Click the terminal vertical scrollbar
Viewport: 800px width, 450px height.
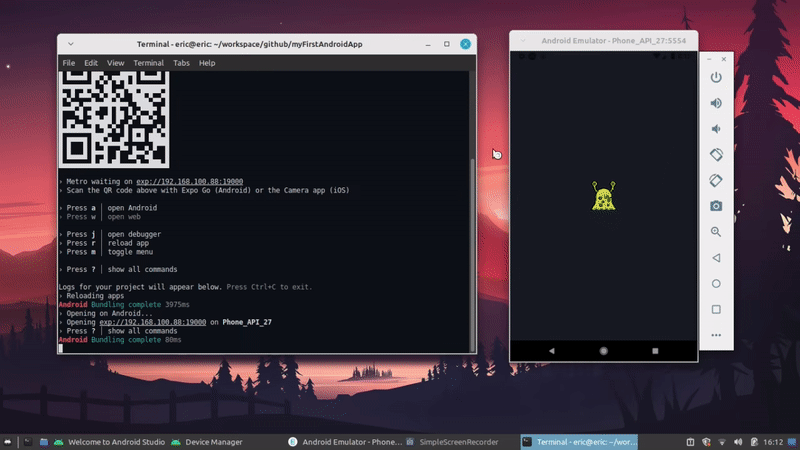pyautogui.click(x=472, y=253)
